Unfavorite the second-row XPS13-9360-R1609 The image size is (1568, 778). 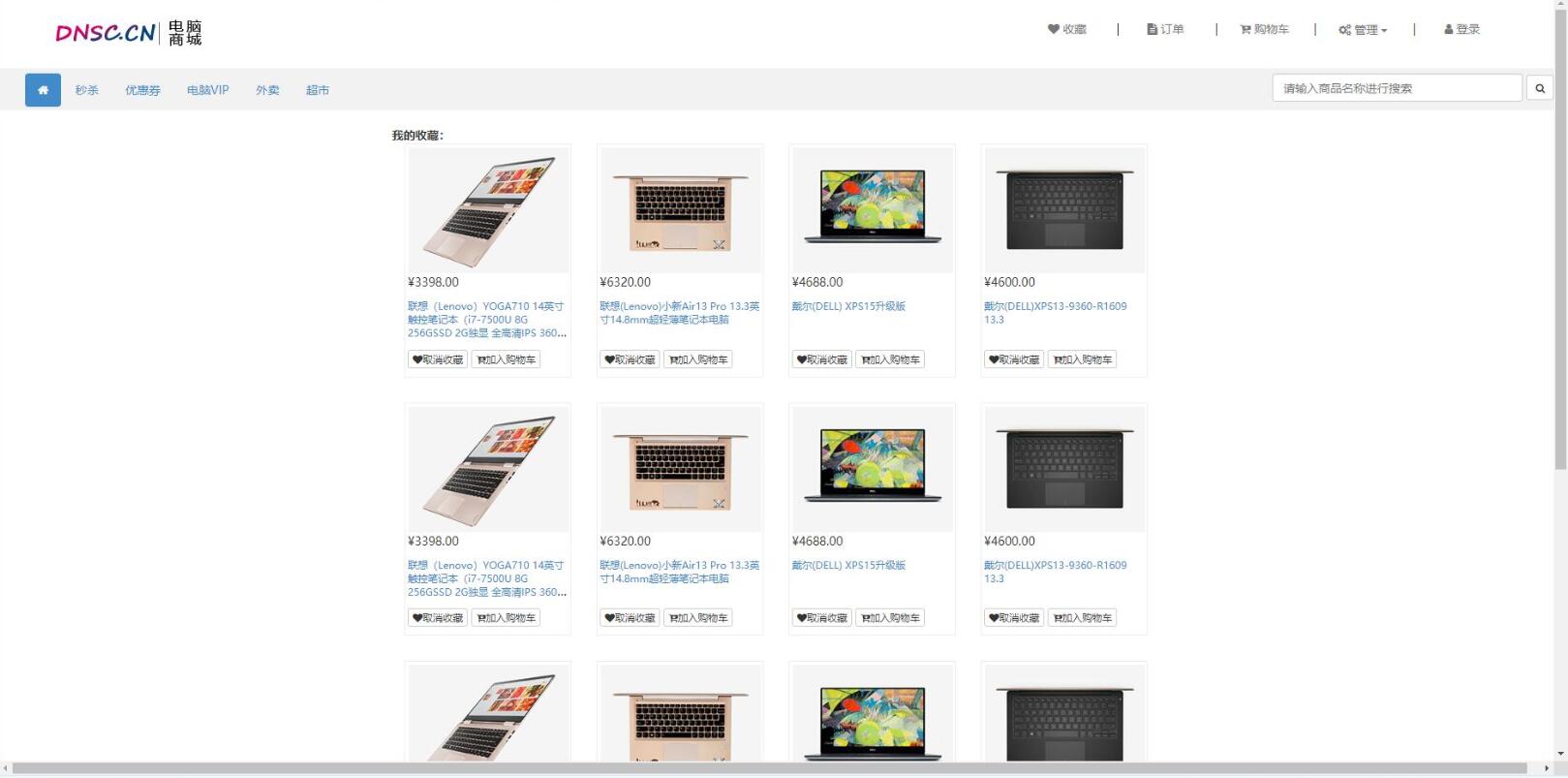click(1014, 618)
